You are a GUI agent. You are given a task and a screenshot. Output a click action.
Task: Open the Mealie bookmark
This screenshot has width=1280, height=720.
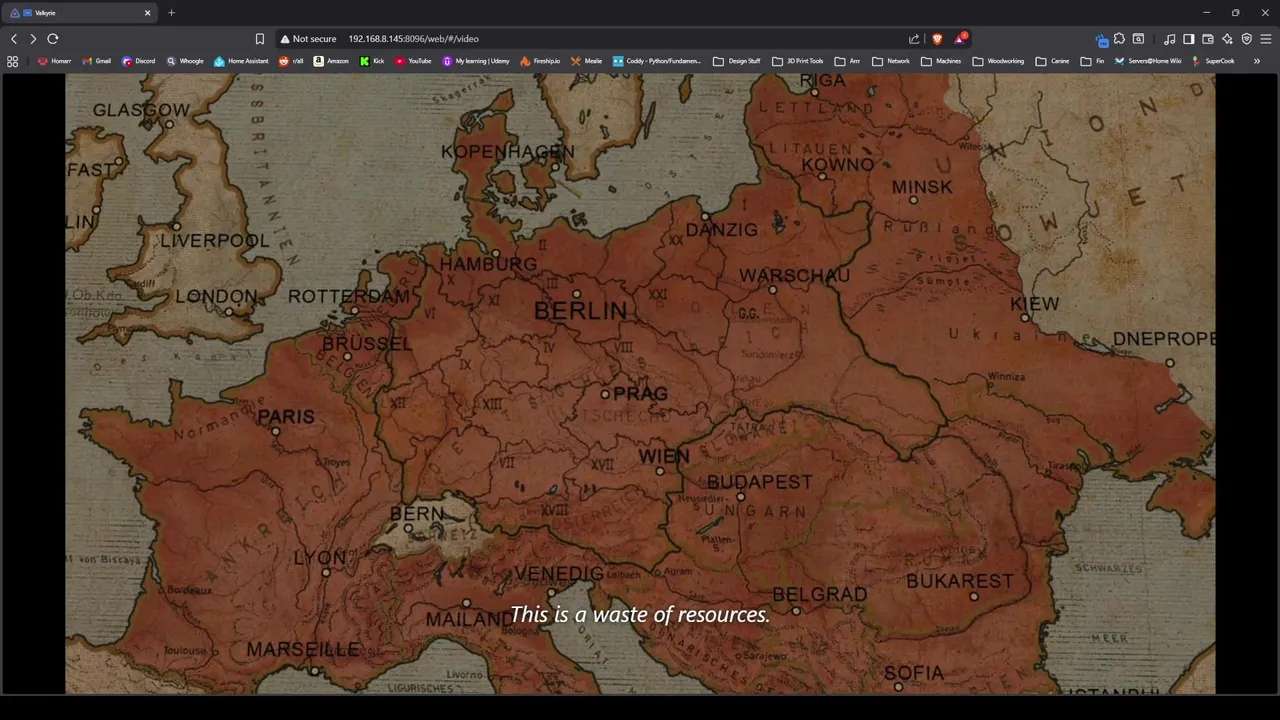586,61
